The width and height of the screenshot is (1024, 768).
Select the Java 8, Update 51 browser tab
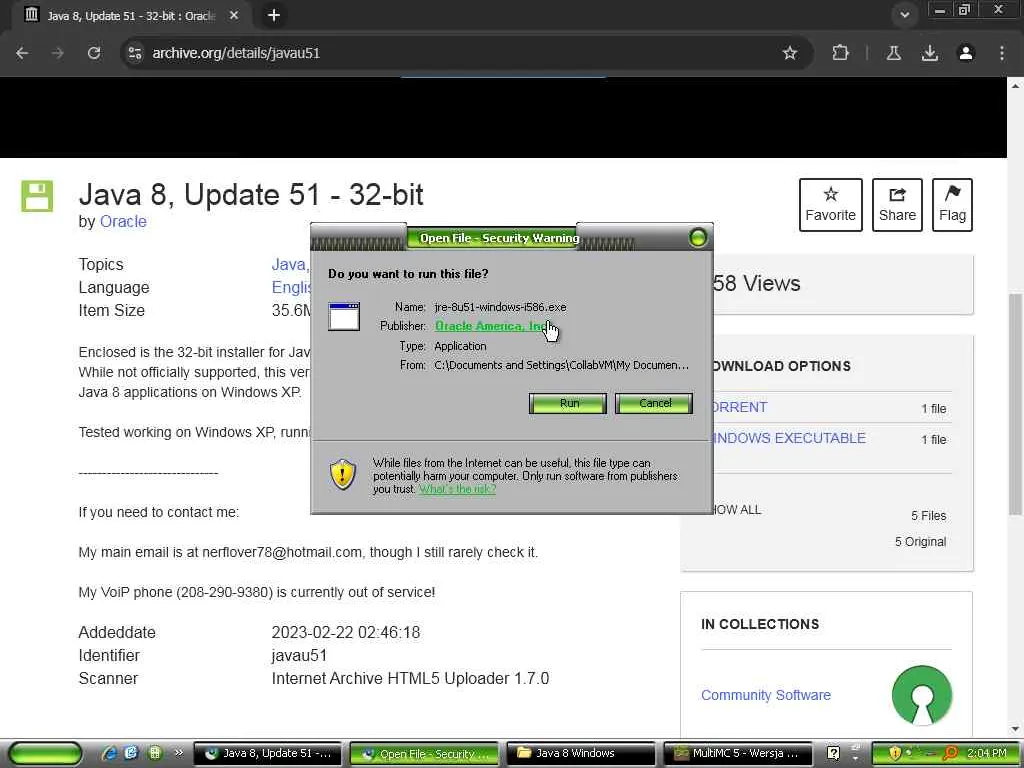tap(131, 15)
